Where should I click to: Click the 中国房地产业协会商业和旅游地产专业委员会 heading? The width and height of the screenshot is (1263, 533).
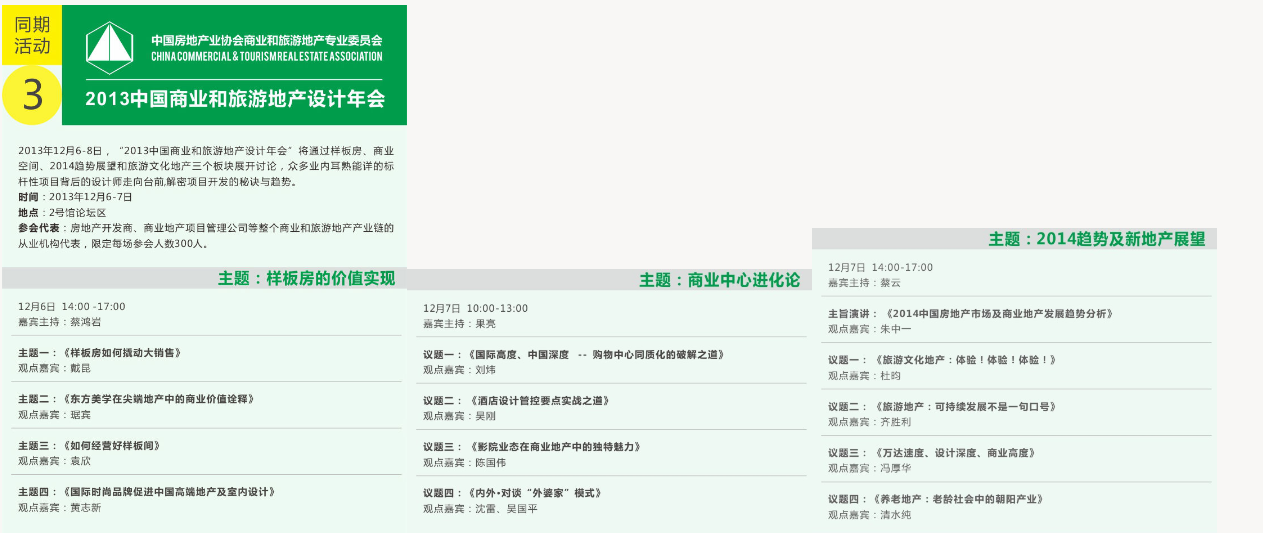pyautogui.click(x=267, y=40)
